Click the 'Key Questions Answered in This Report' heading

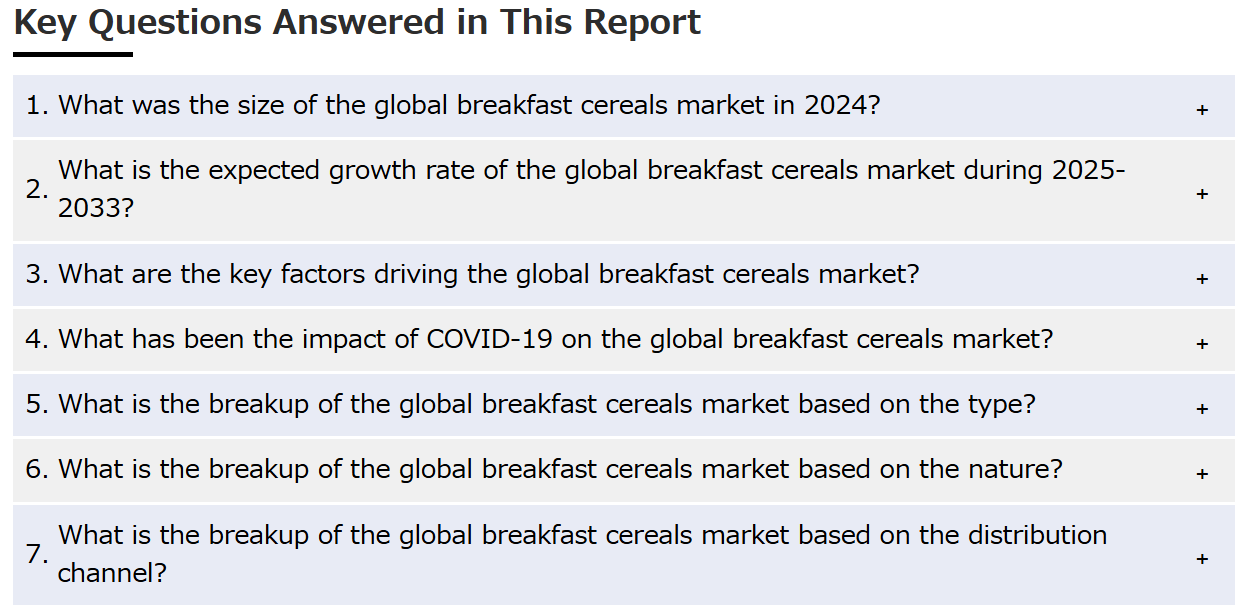[x=358, y=22]
